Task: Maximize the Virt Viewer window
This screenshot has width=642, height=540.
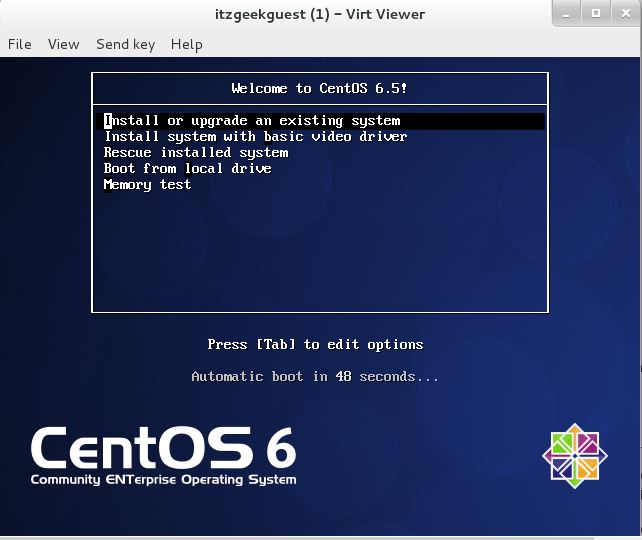Action: 596,14
